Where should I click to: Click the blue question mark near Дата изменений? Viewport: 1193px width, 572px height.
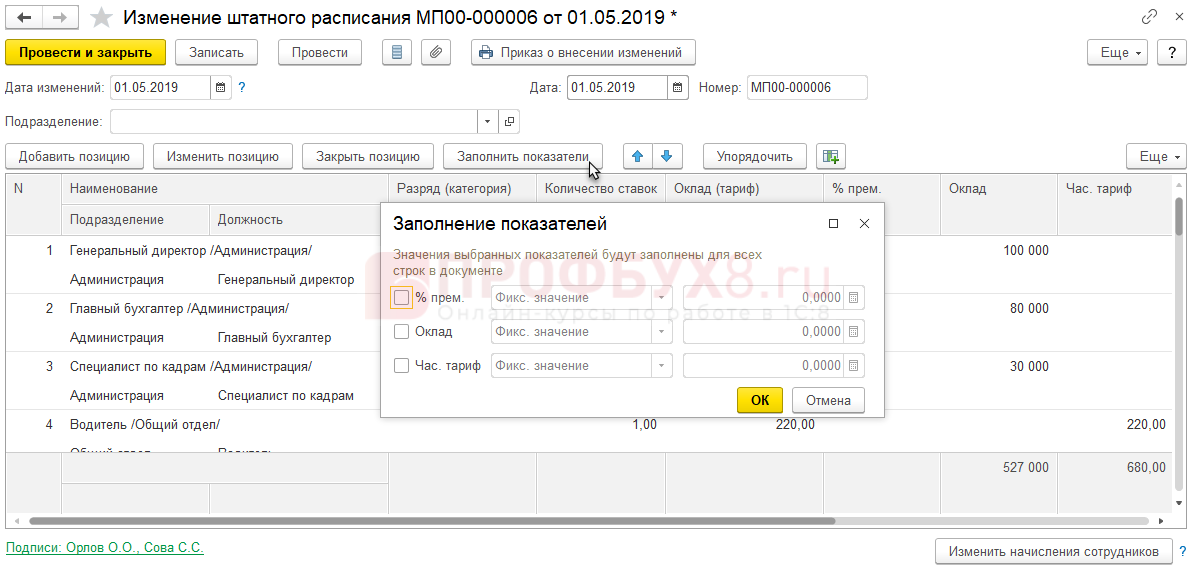(242, 87)
